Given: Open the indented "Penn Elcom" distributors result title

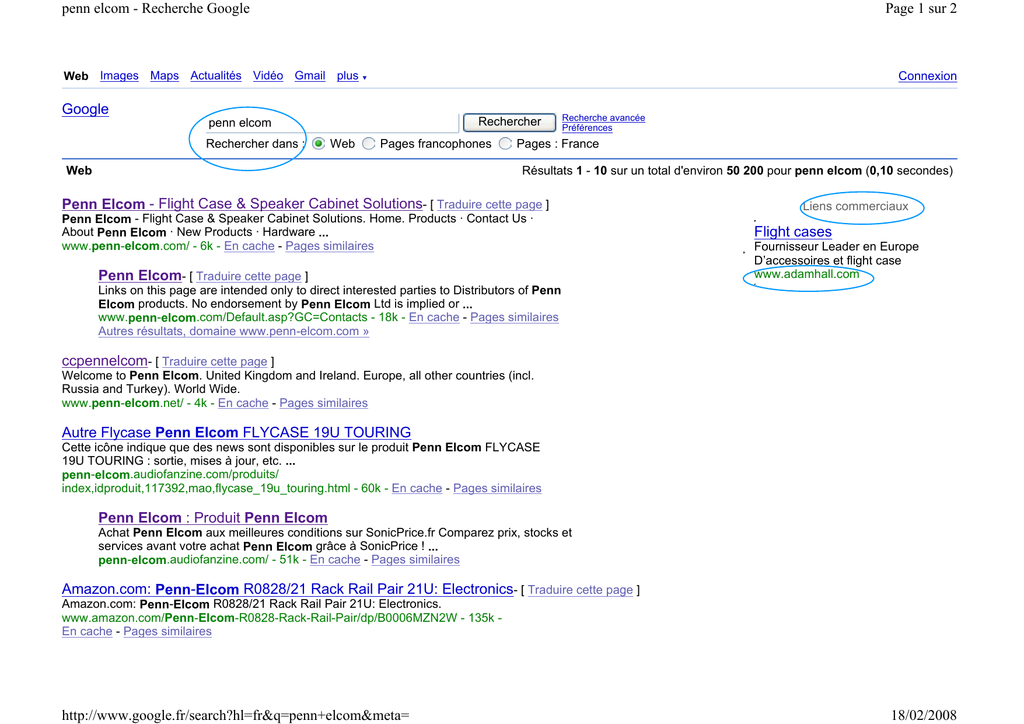Looking at the screenshot, I should tap(140, 275).
